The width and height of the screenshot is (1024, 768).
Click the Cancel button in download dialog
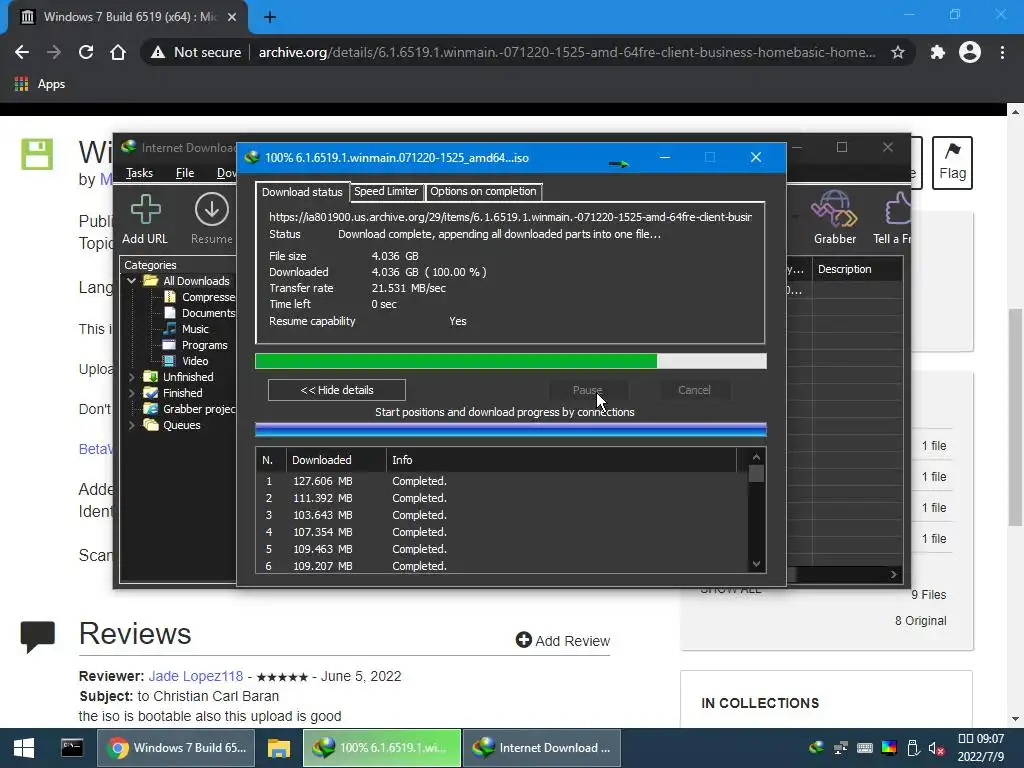(694, 390)
